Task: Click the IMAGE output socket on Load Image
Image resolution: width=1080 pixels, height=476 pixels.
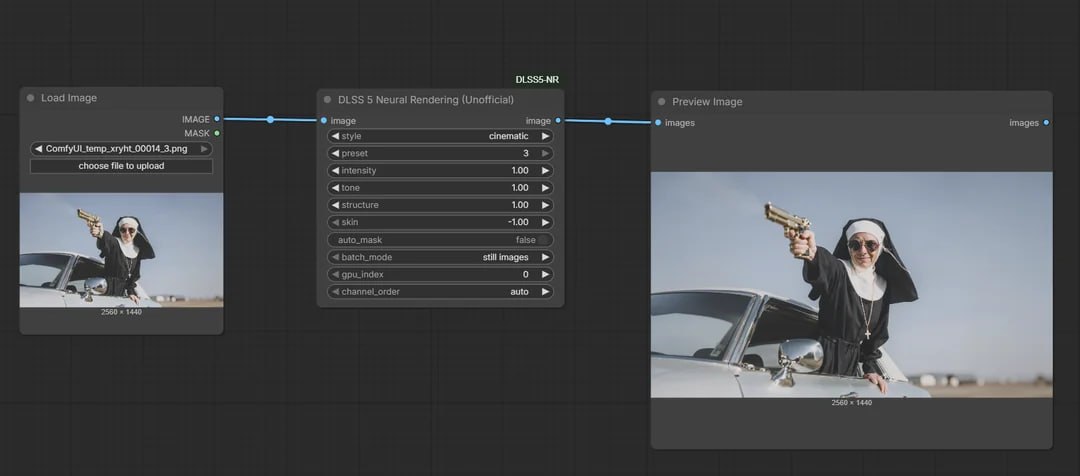Action: click(x=217, y=119)
